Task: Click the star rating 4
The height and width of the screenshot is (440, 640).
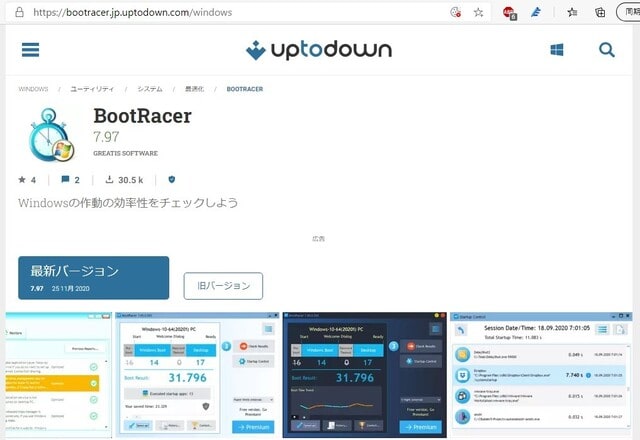Action: pos(27,180)
